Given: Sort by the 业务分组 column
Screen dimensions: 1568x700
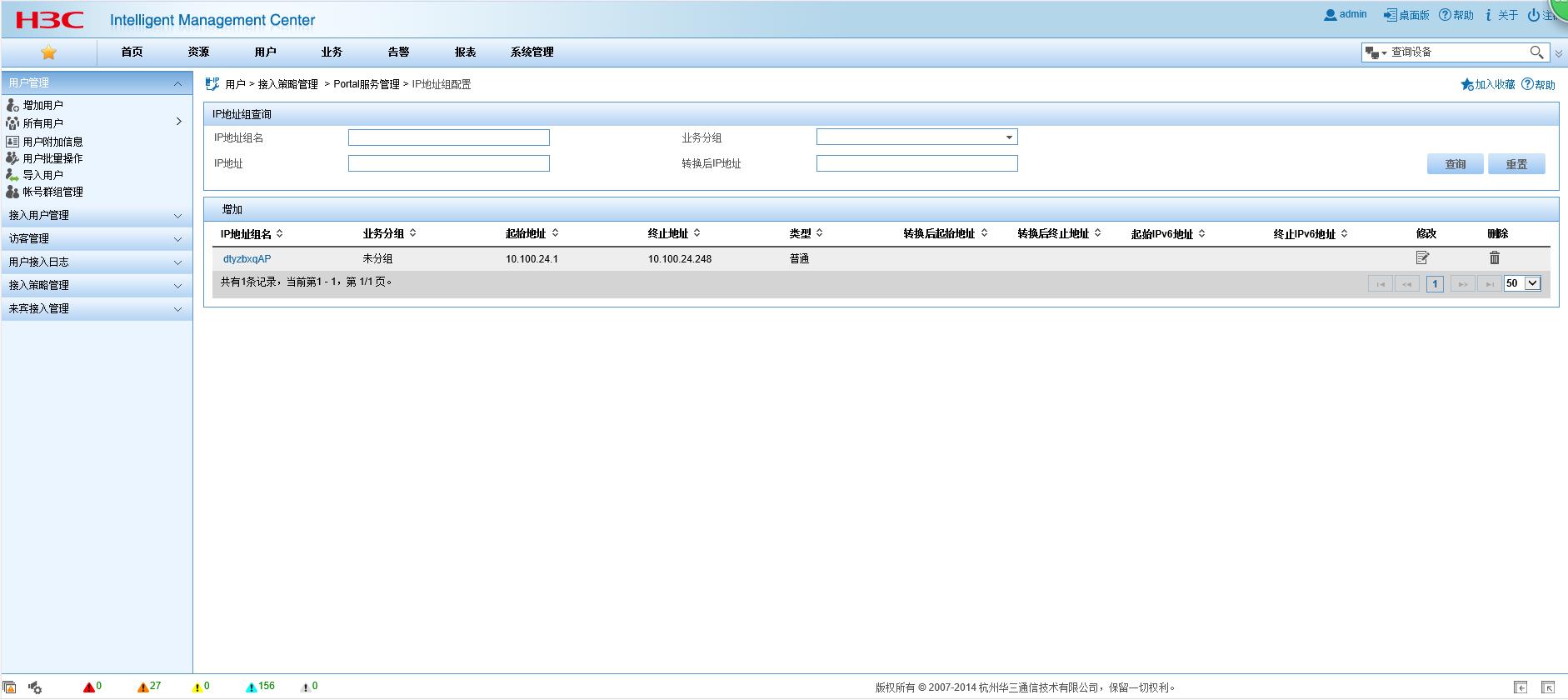Looking at the screenshot, I should tap(389, 234).
